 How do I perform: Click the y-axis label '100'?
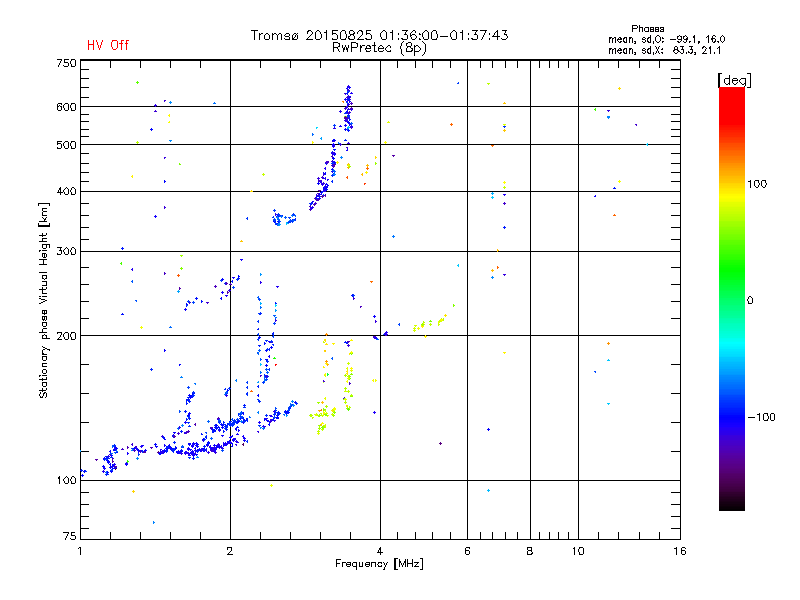tap(66, 481)
